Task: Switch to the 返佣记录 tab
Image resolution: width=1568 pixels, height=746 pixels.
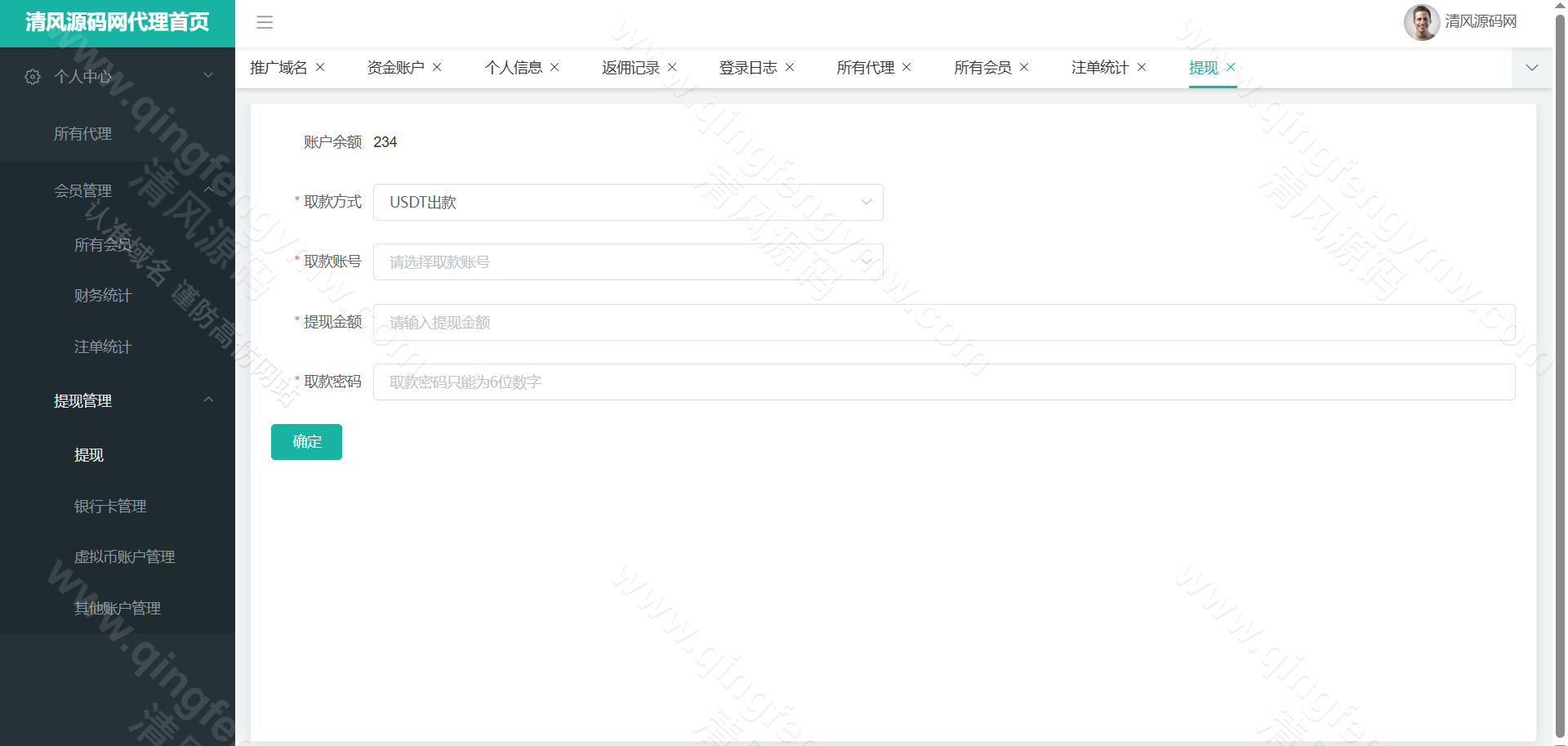Action: 630,68
